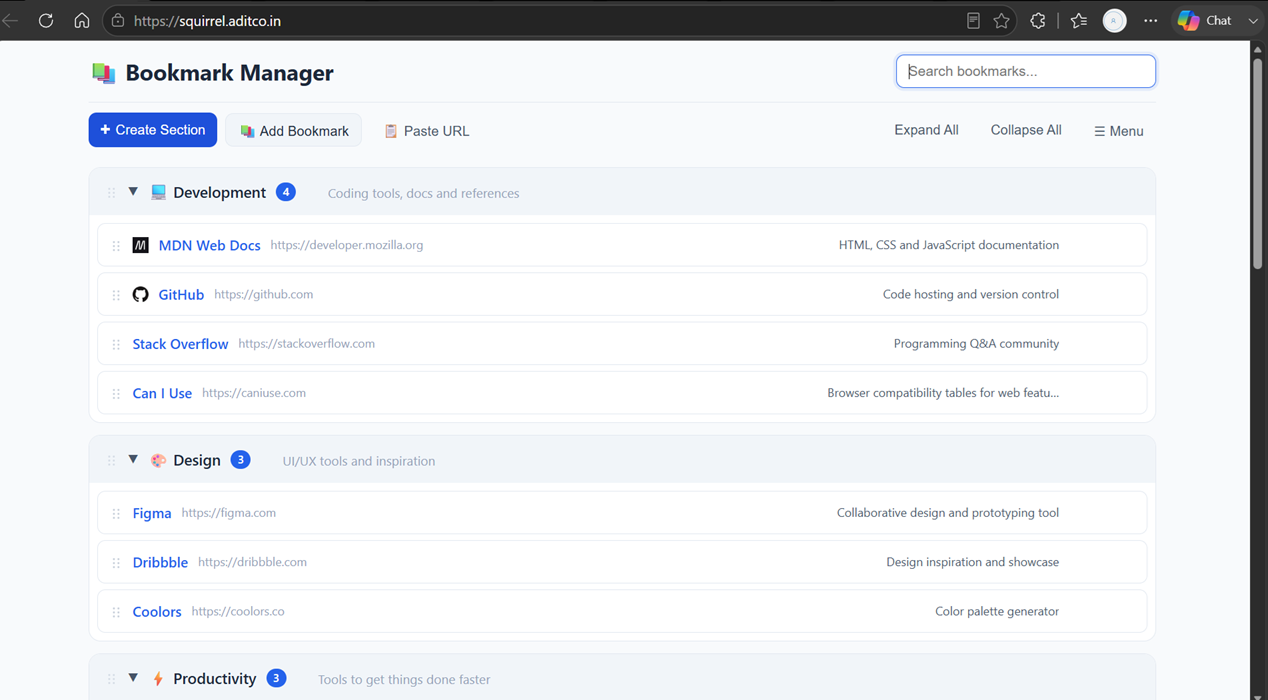Click drag handle on MDN Web Docs row
Image resolution: width=1268 pixels, height=700 pixels.
(116, 246)
